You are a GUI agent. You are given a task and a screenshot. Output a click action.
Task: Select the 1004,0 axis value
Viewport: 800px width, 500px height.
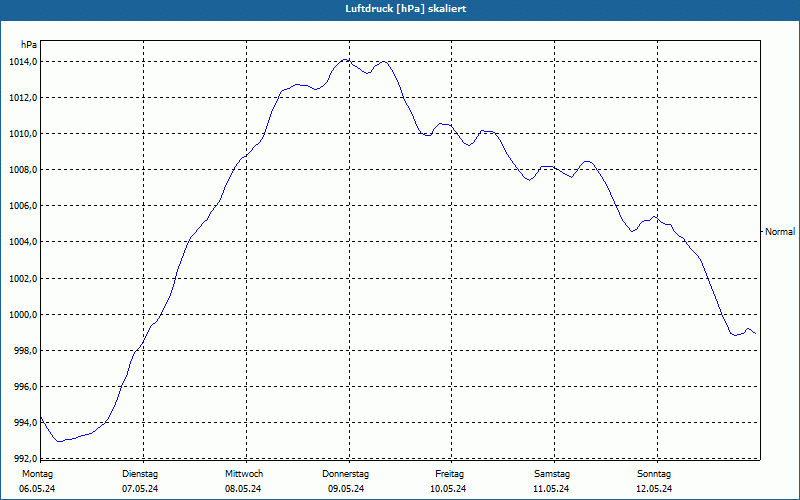click(23, 242)
